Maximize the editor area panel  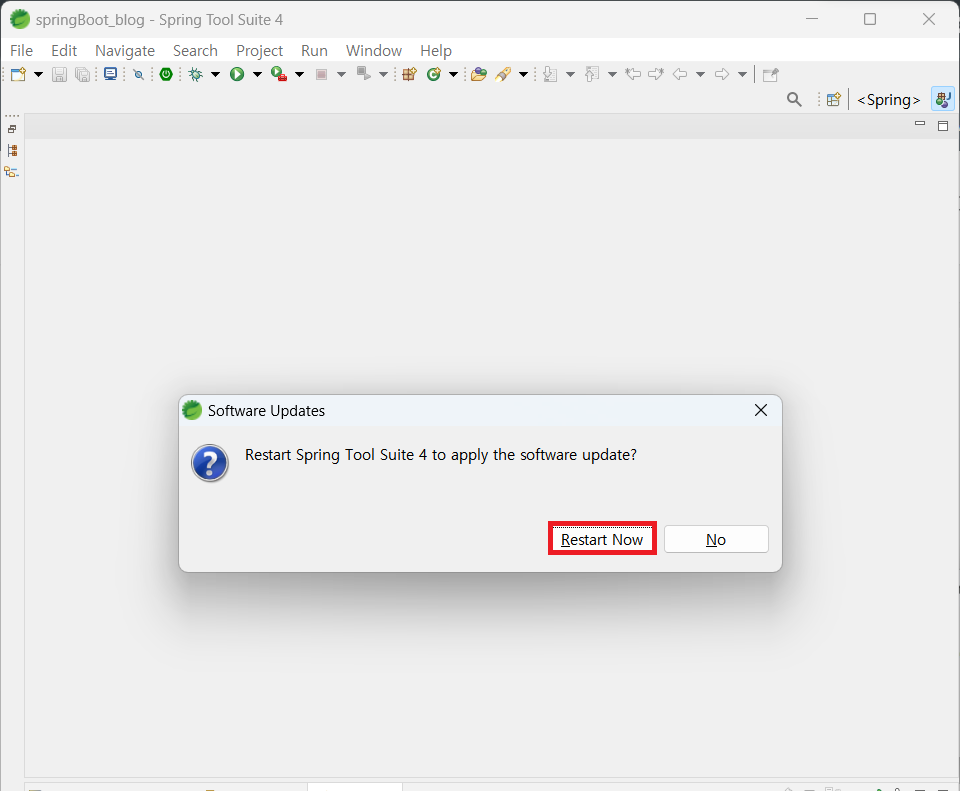(943, 126)
